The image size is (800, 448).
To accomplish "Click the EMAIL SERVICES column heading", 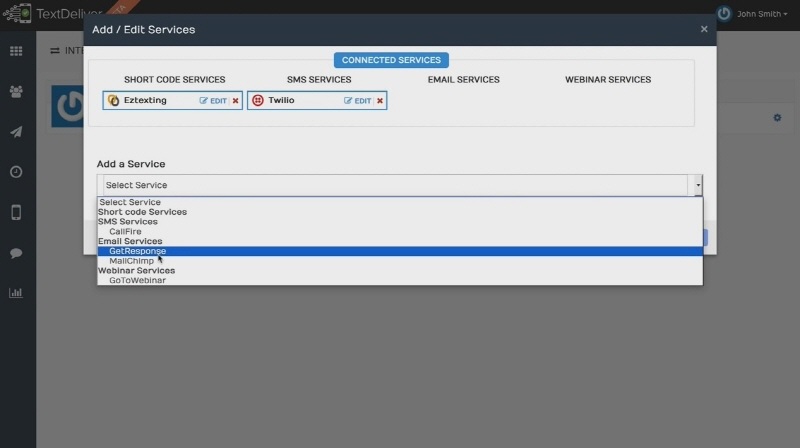I will (x=463, y=80).
